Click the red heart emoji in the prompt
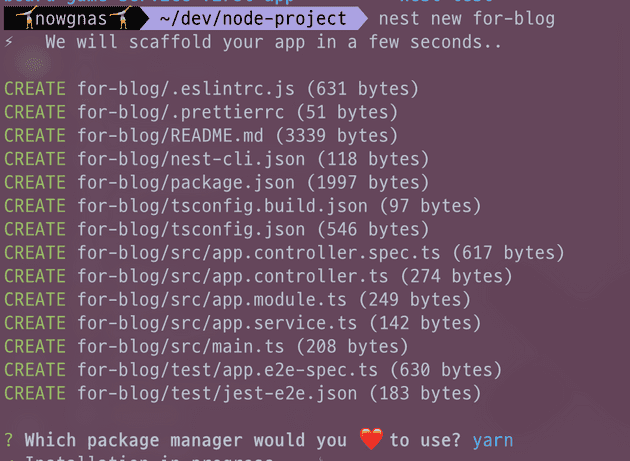The height and width of the screenshot is (461, 630). click(371, 439)
